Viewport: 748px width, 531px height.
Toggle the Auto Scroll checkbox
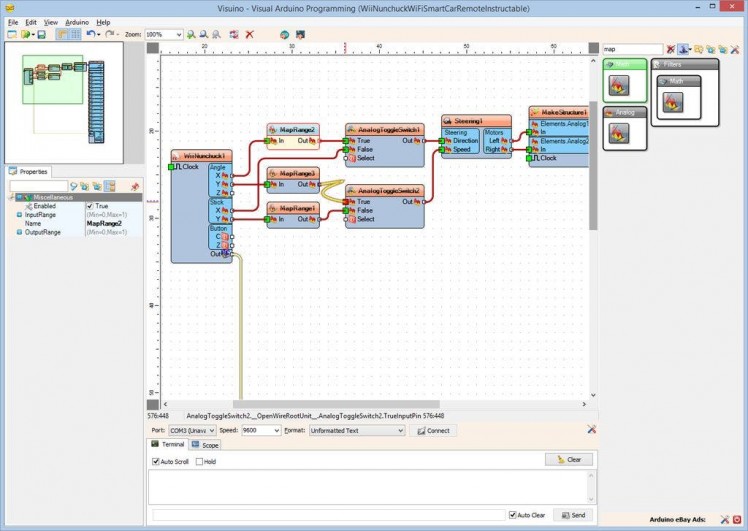point(155,461)
